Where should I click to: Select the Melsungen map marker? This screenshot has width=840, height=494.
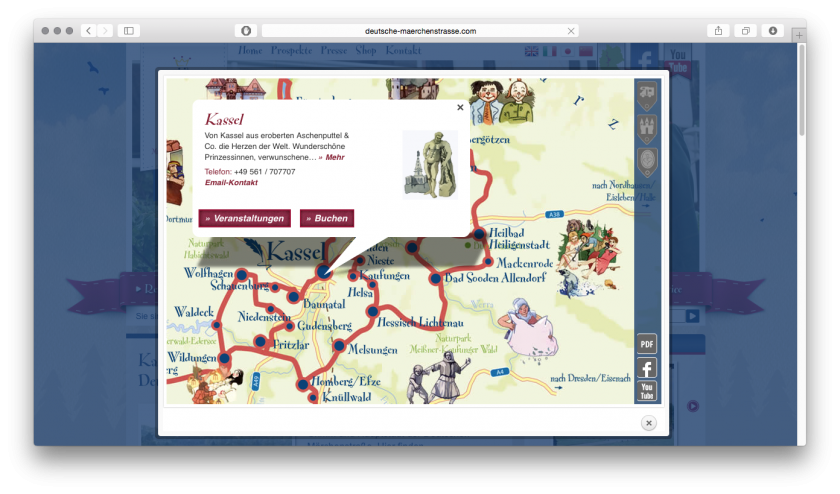tap(339, 346)
